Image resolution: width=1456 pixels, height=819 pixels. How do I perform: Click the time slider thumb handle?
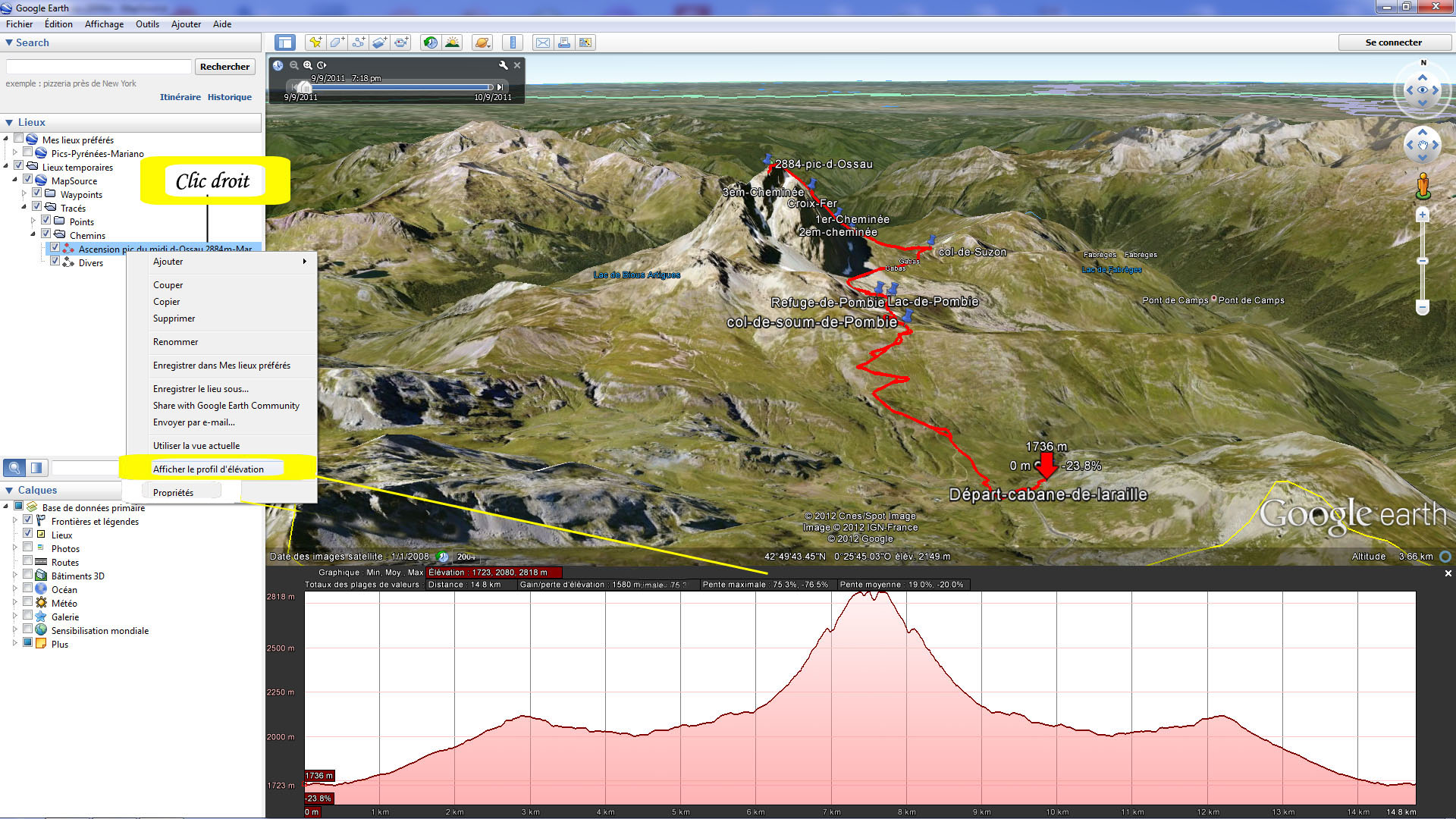304,87
